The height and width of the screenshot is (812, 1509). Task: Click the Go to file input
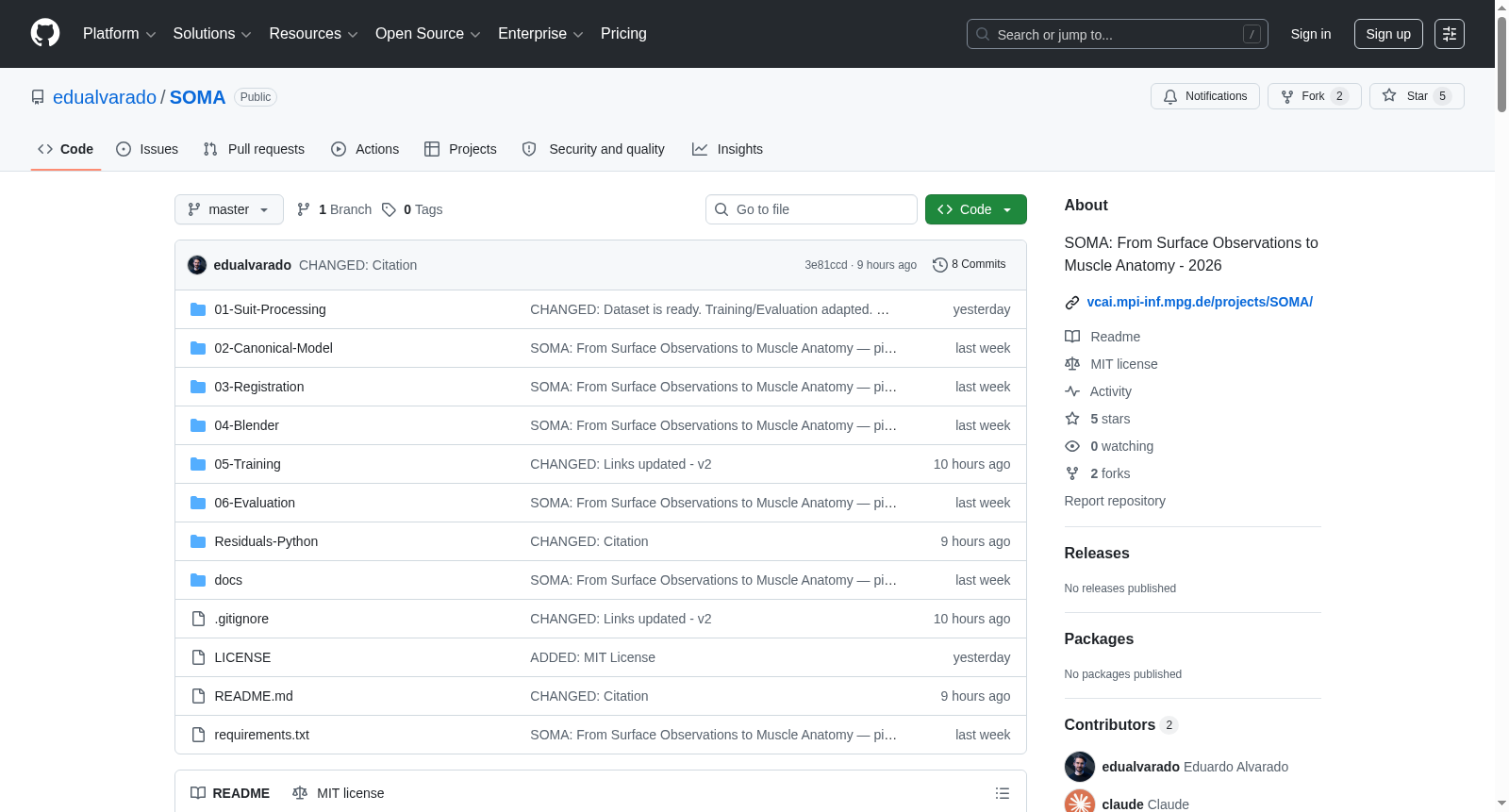coord(811,209)
